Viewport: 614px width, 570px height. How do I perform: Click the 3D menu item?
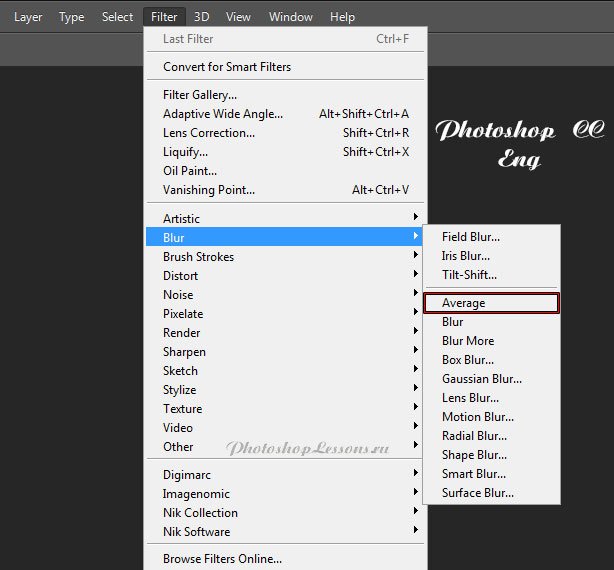[x=202, y=17]
